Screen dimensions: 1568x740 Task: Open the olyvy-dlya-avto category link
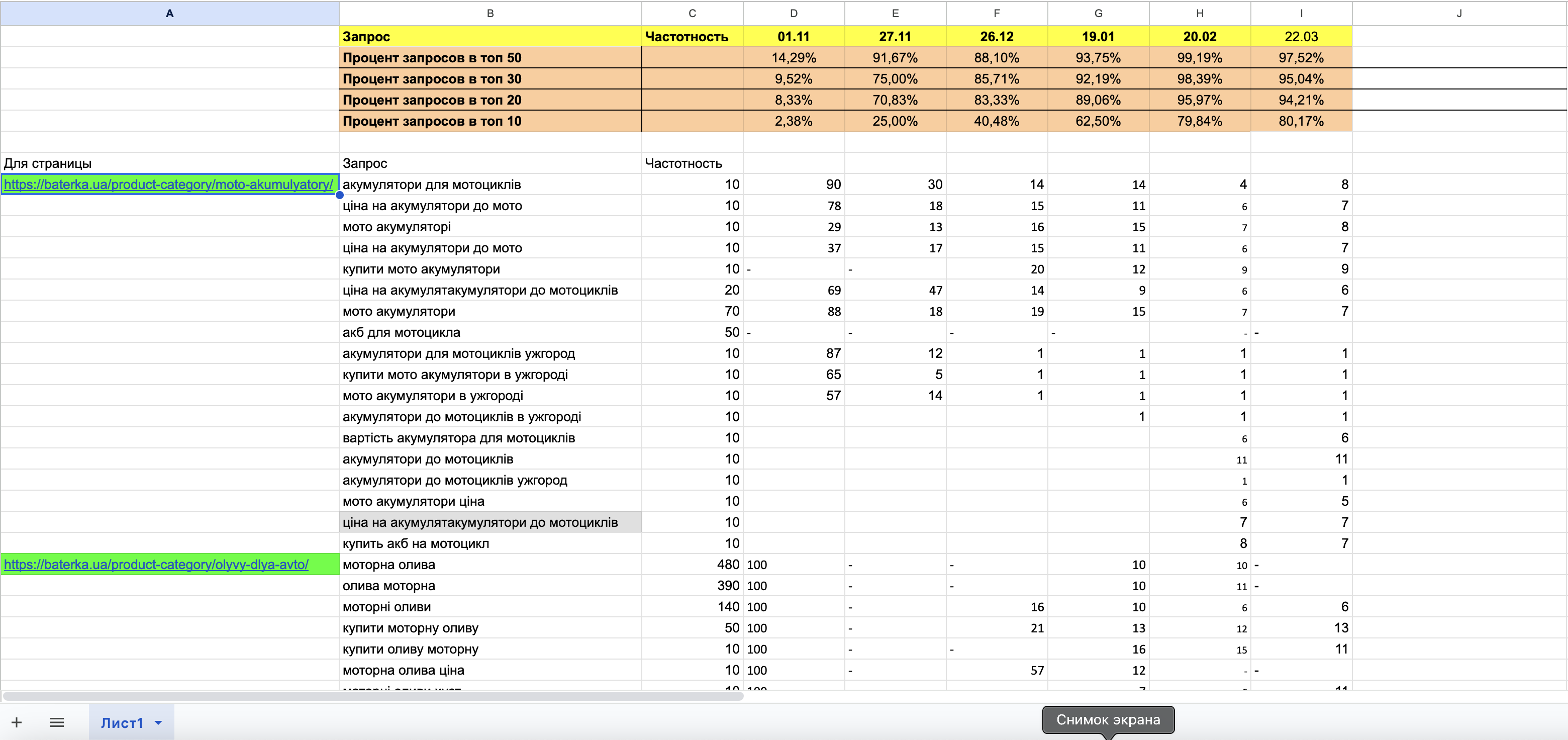tap(156, 565)
